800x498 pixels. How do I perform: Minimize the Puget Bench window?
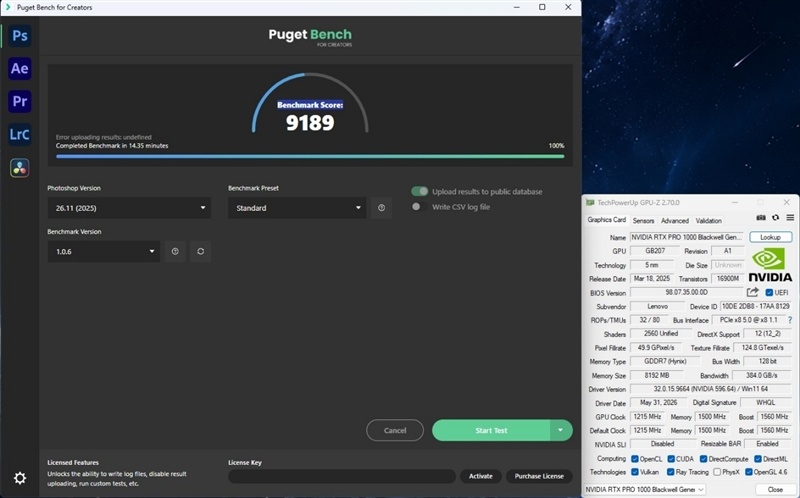pos(516,7)
